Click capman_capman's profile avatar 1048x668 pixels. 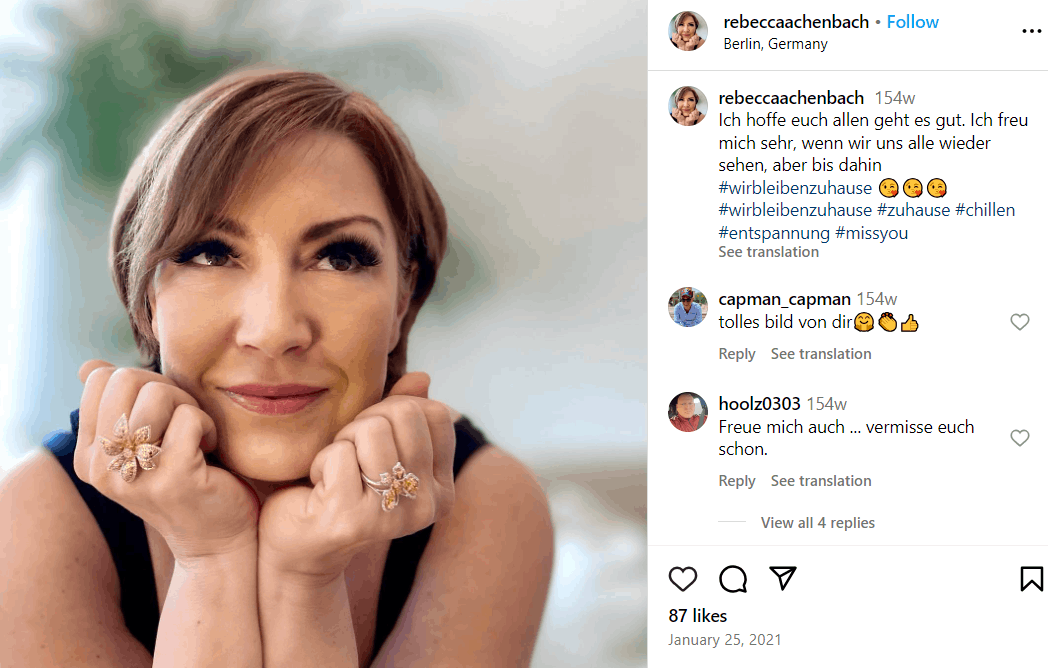pyautogui.click(x=687, y=307)
